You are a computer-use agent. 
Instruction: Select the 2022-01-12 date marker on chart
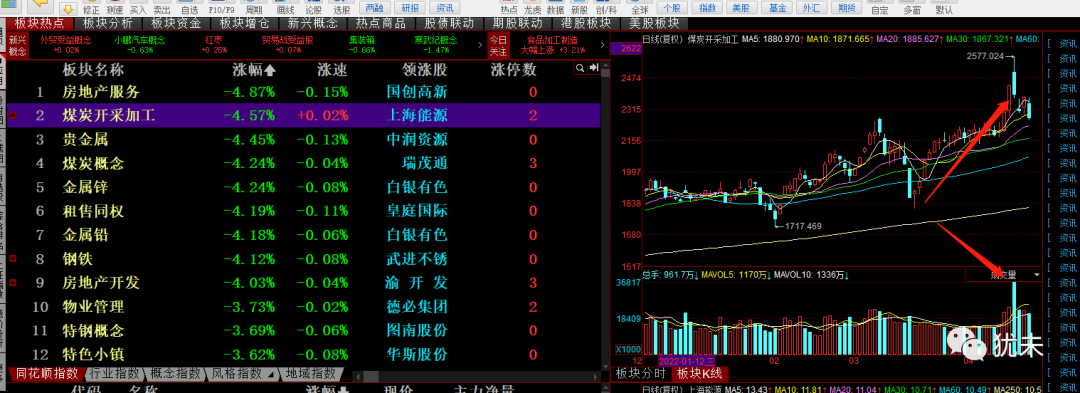tap(686, 361)
